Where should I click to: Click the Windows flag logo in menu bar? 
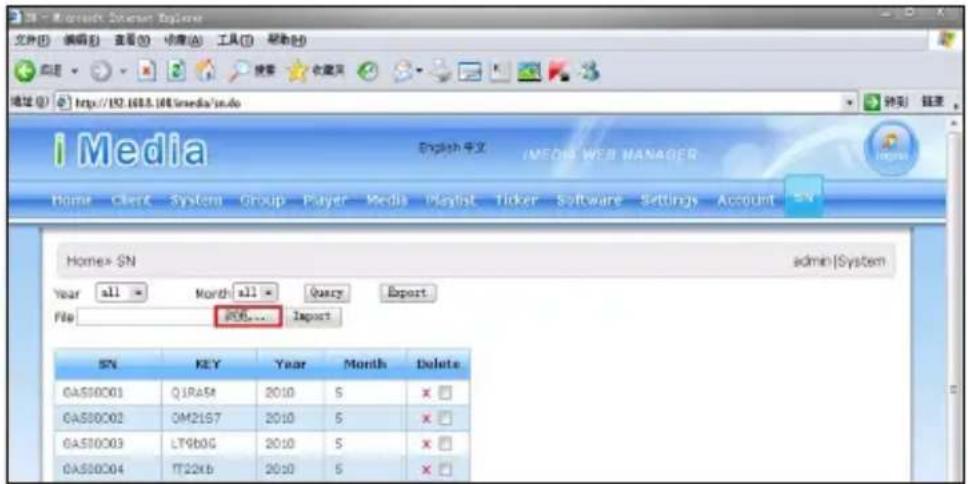point(945,40)
